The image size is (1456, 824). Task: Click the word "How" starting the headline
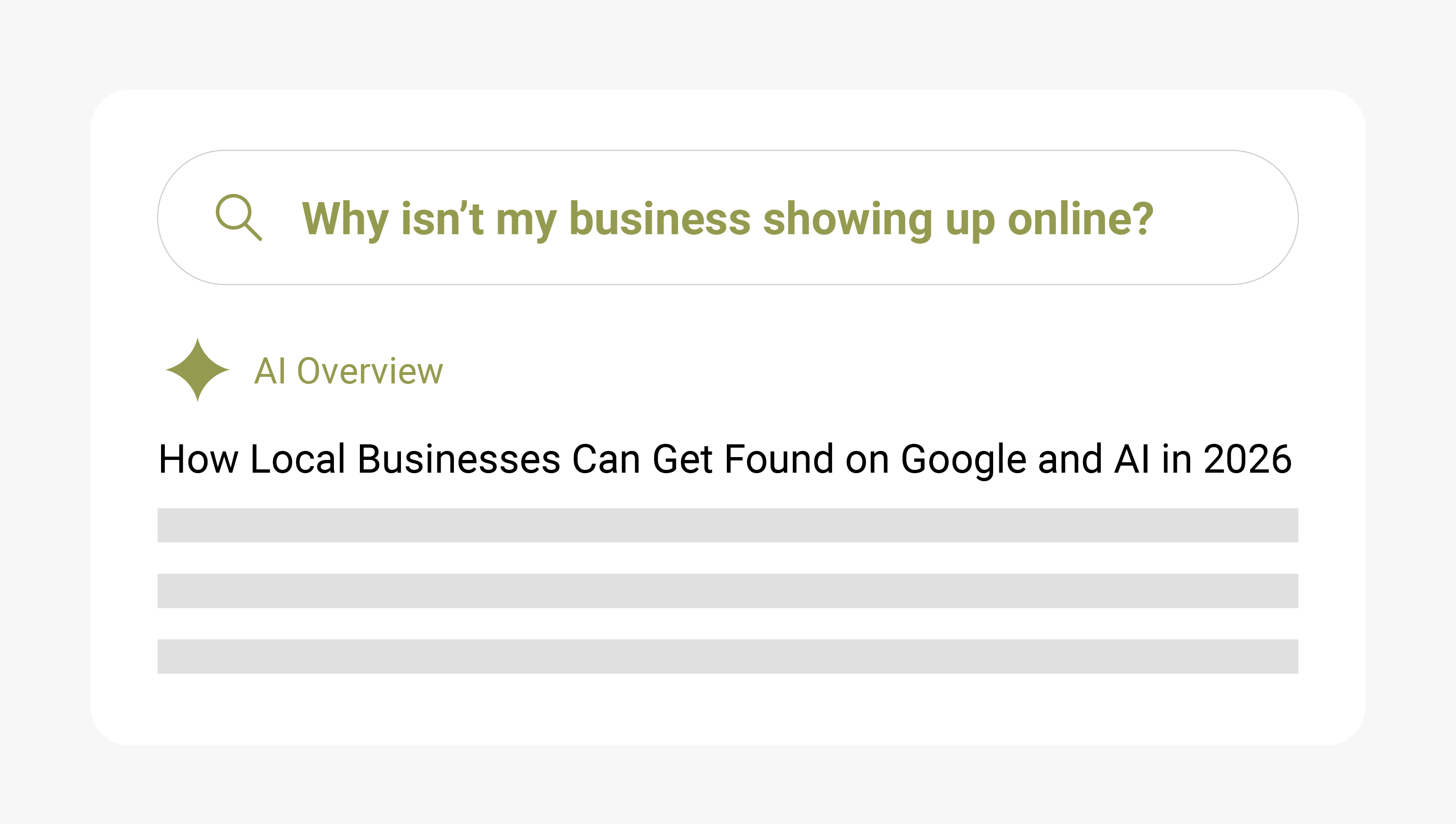click(198, 459)
